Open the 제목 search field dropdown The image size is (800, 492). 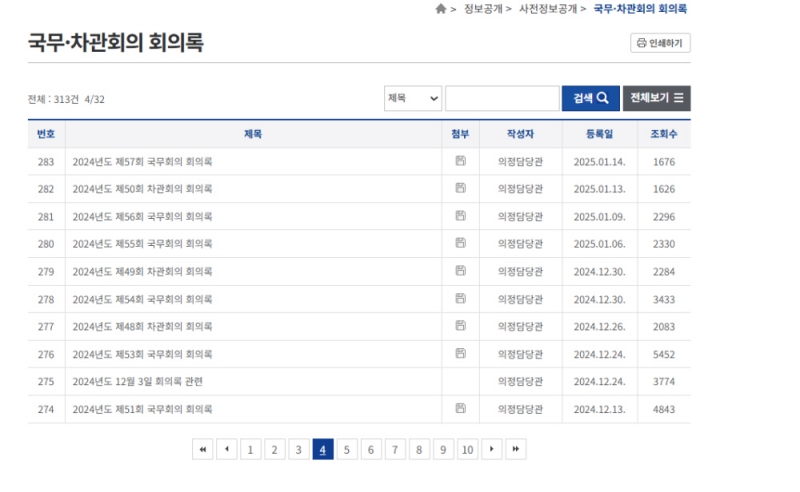click(x=413, y=98)
